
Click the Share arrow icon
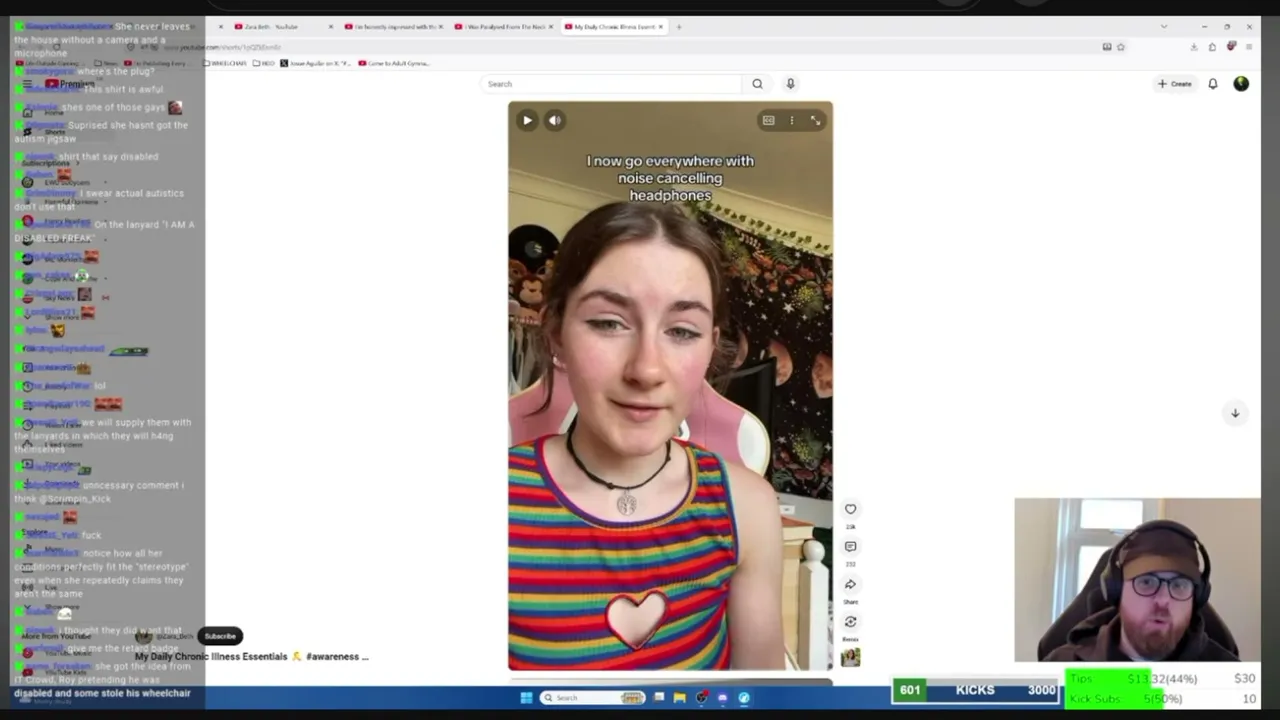[850, 584]
